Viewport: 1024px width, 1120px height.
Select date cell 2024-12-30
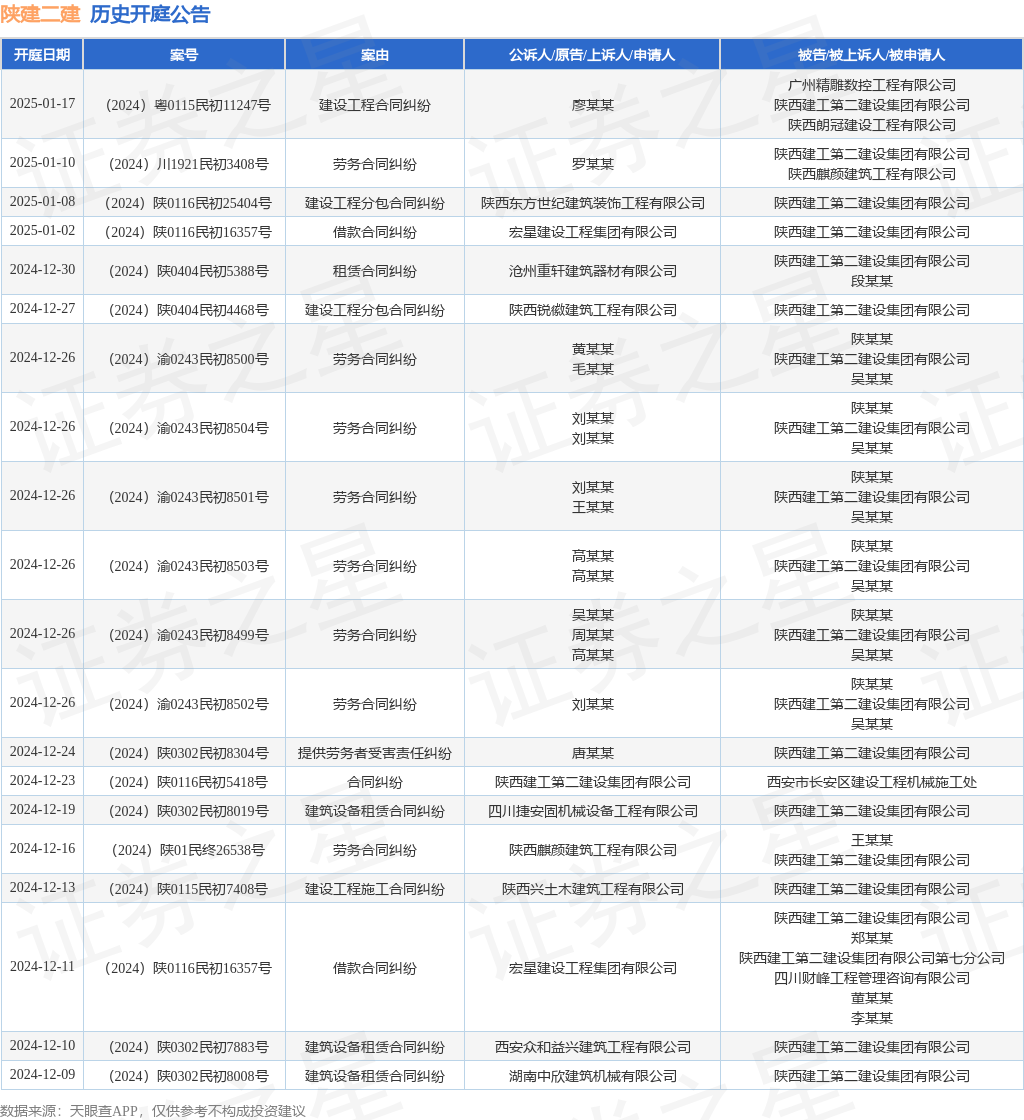42,269
